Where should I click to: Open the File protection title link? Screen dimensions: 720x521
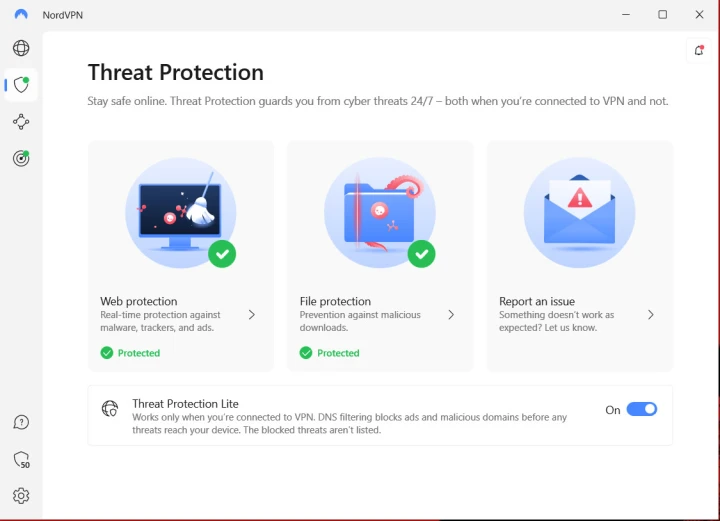335,301
